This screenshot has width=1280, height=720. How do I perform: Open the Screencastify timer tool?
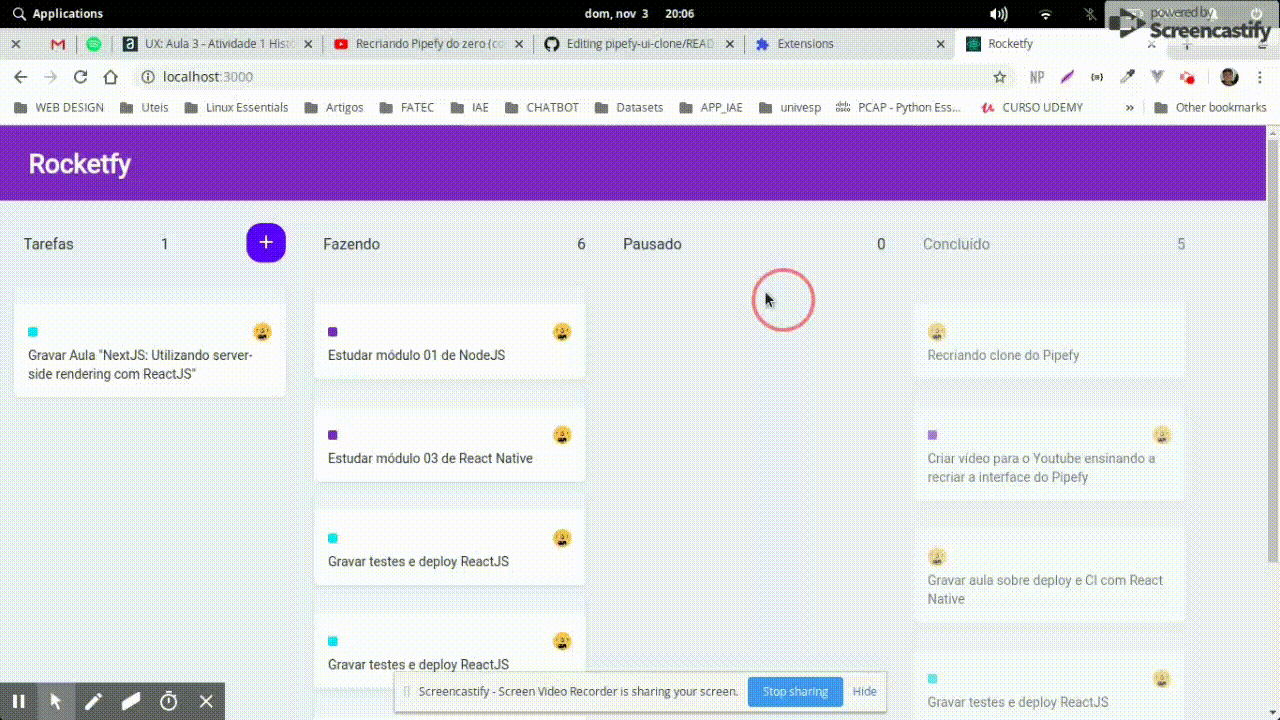click(168, 702)
